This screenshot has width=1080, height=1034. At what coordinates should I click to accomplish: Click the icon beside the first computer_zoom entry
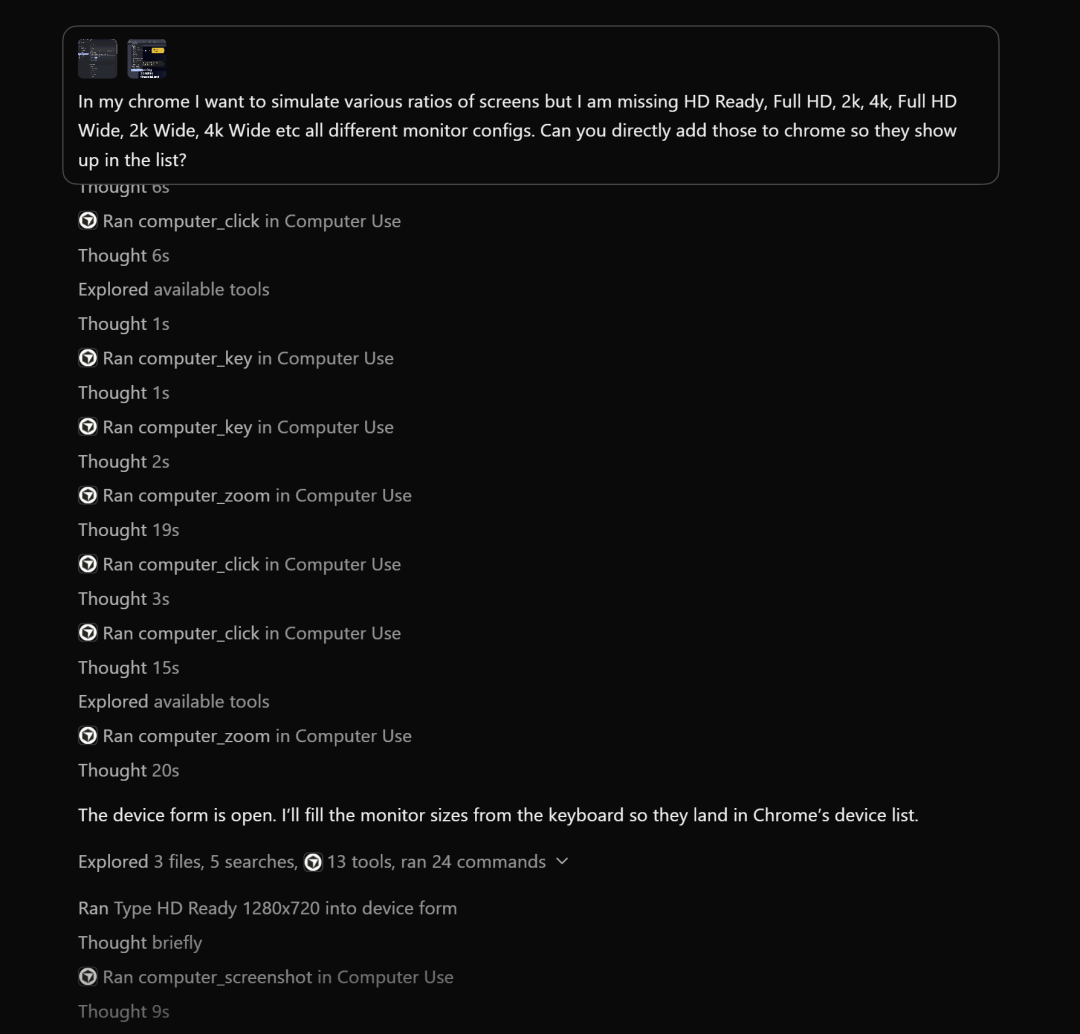pyautogui.click(x=87, y=495)
